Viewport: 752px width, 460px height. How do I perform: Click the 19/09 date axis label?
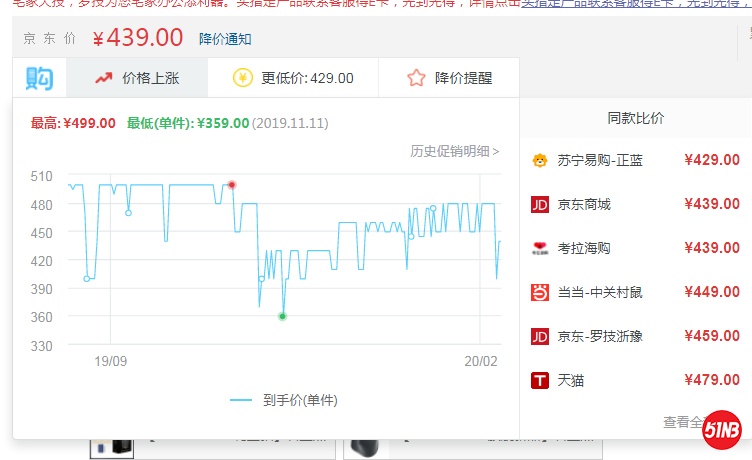coord(111,361)
